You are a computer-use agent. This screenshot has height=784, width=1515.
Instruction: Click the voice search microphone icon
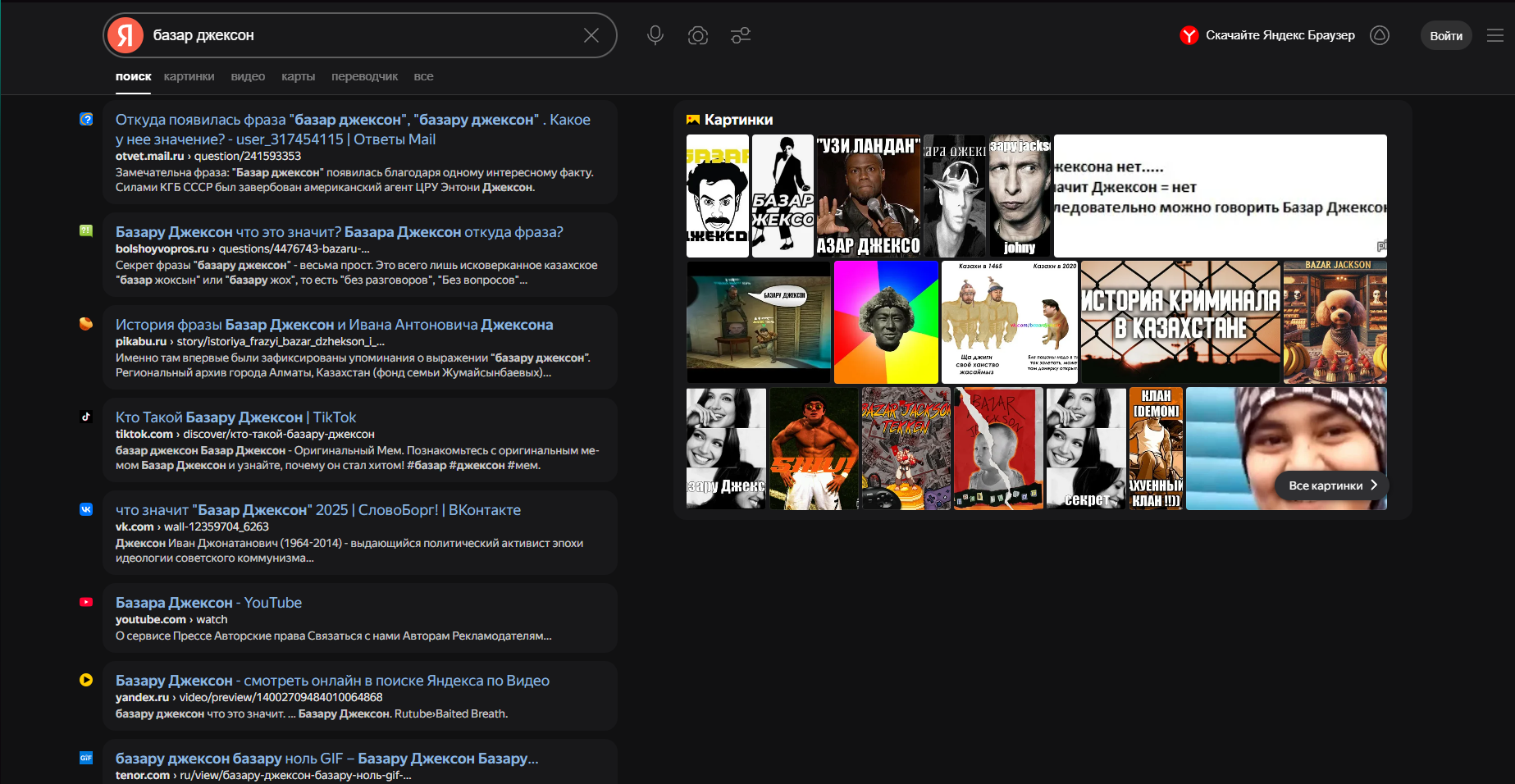655,35
